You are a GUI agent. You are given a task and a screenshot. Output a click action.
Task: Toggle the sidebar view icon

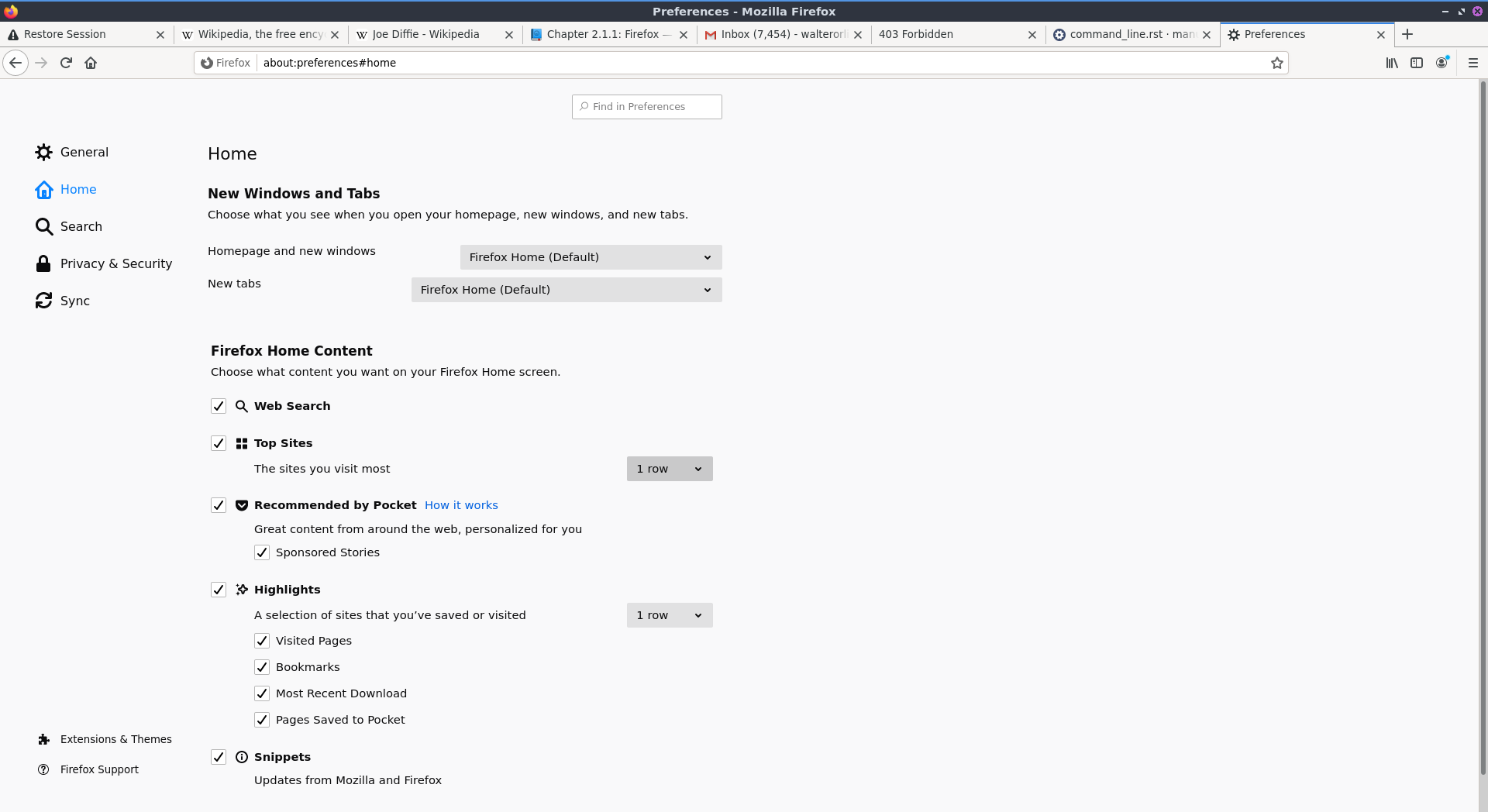click(x=1417, y=63)
